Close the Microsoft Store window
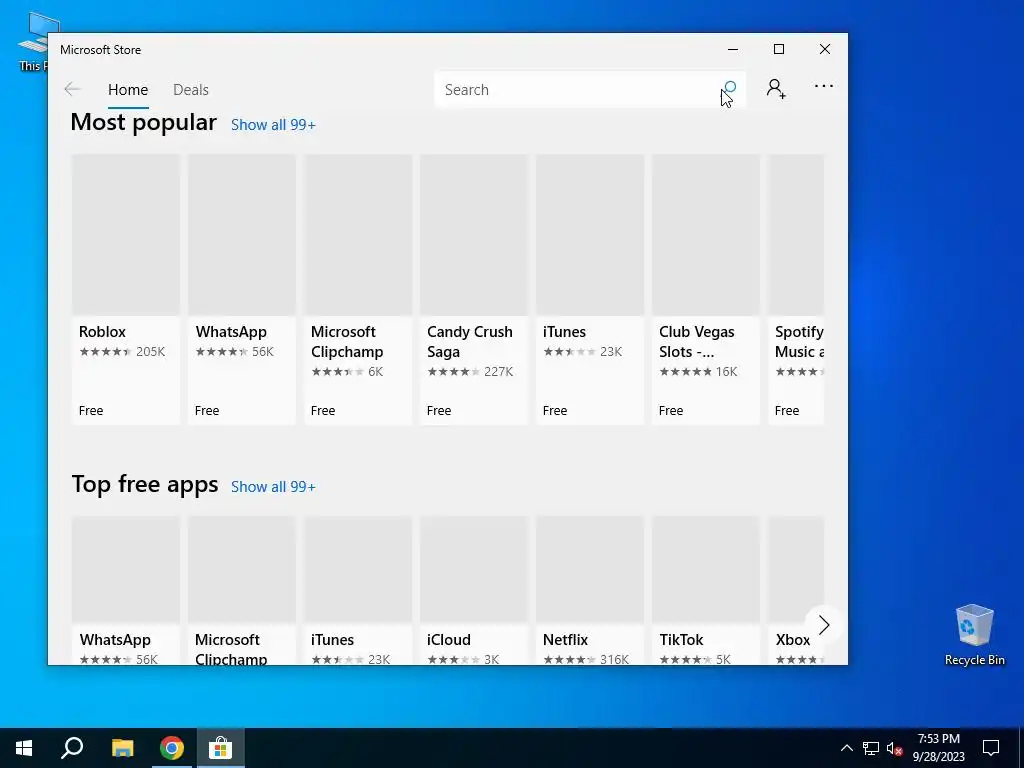Screen dimensions: 1024x768 (x=825, y=50)
